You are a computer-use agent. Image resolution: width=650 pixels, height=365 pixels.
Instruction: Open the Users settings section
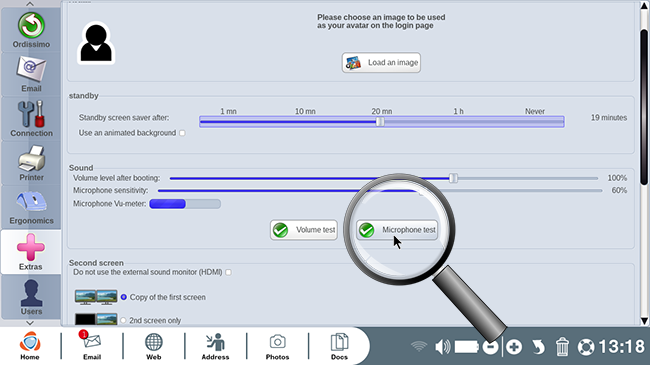(x=31, y=297)
